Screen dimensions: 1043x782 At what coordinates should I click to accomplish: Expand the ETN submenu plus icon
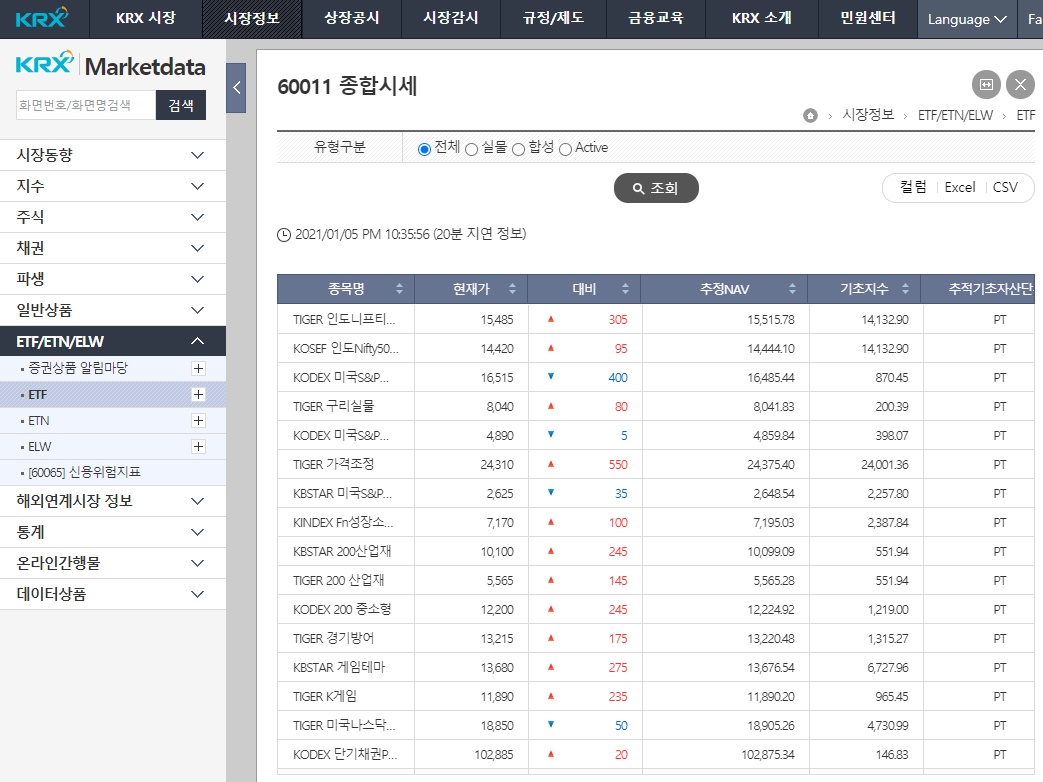198,420
